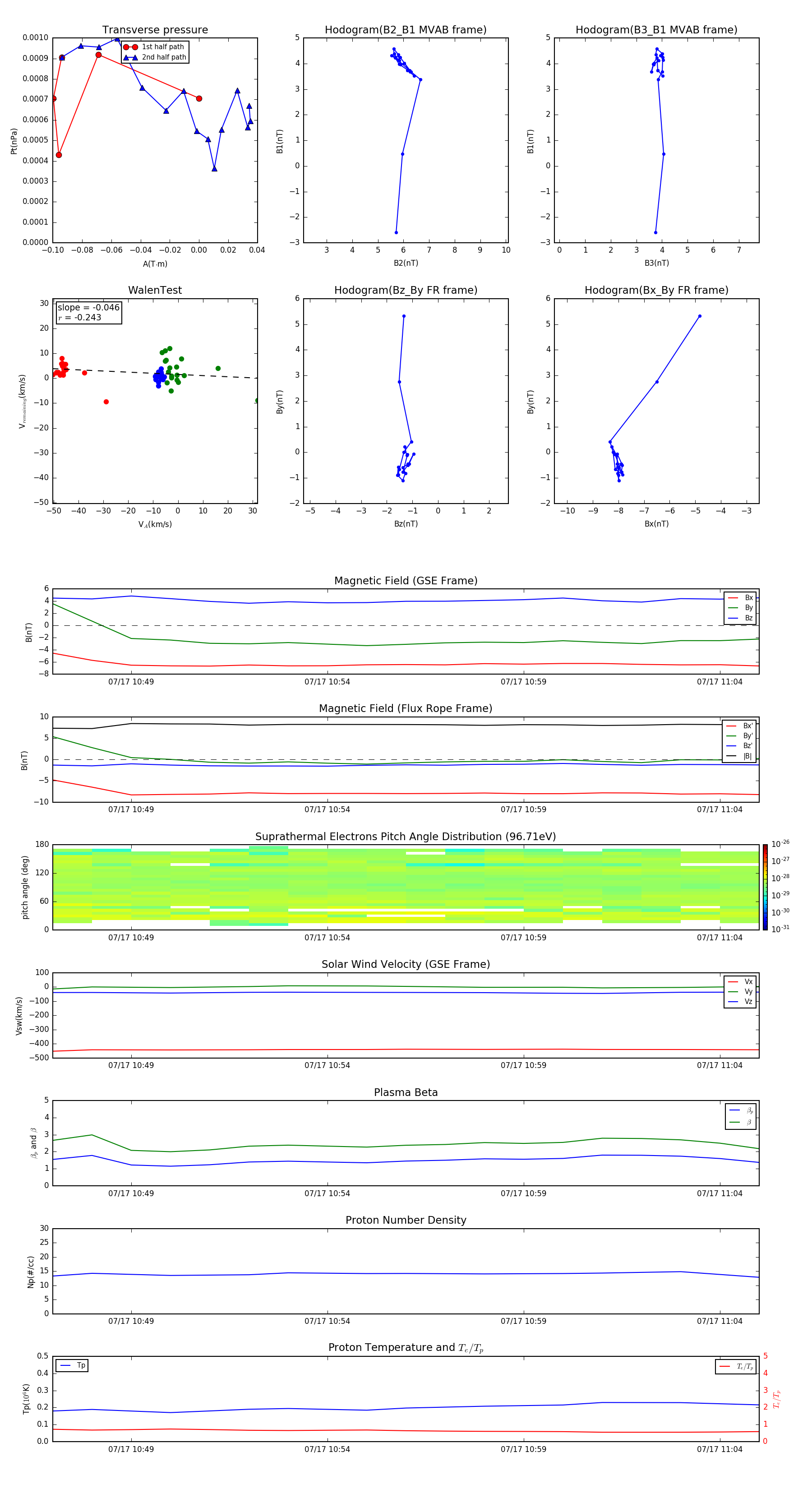This screenshot has height=1489, width=812.
Task: Click the 'Plasma Beta' plot title
Action: click(x=406, y=1092)
